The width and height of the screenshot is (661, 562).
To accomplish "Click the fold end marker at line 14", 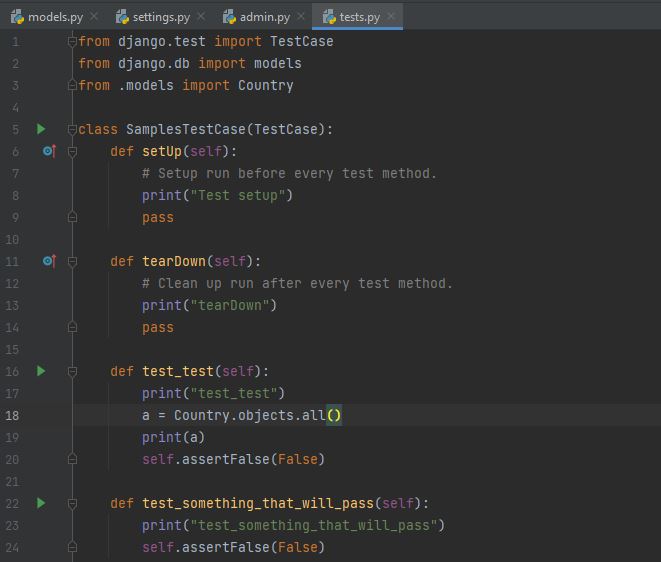I will [x=72, y=327].
